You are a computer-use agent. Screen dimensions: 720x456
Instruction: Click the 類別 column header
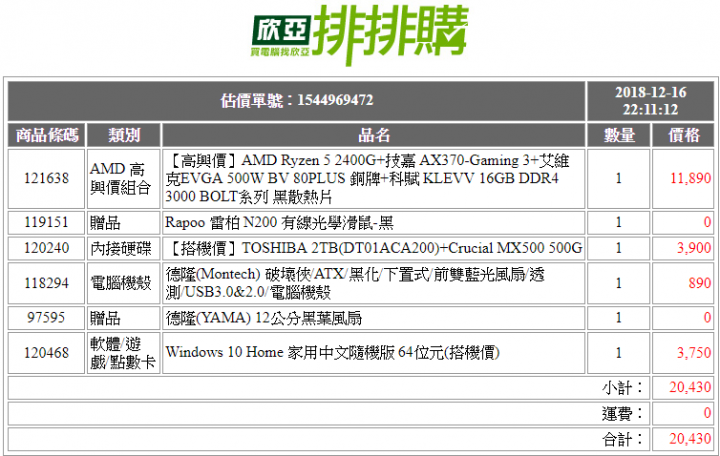[124, 135]
